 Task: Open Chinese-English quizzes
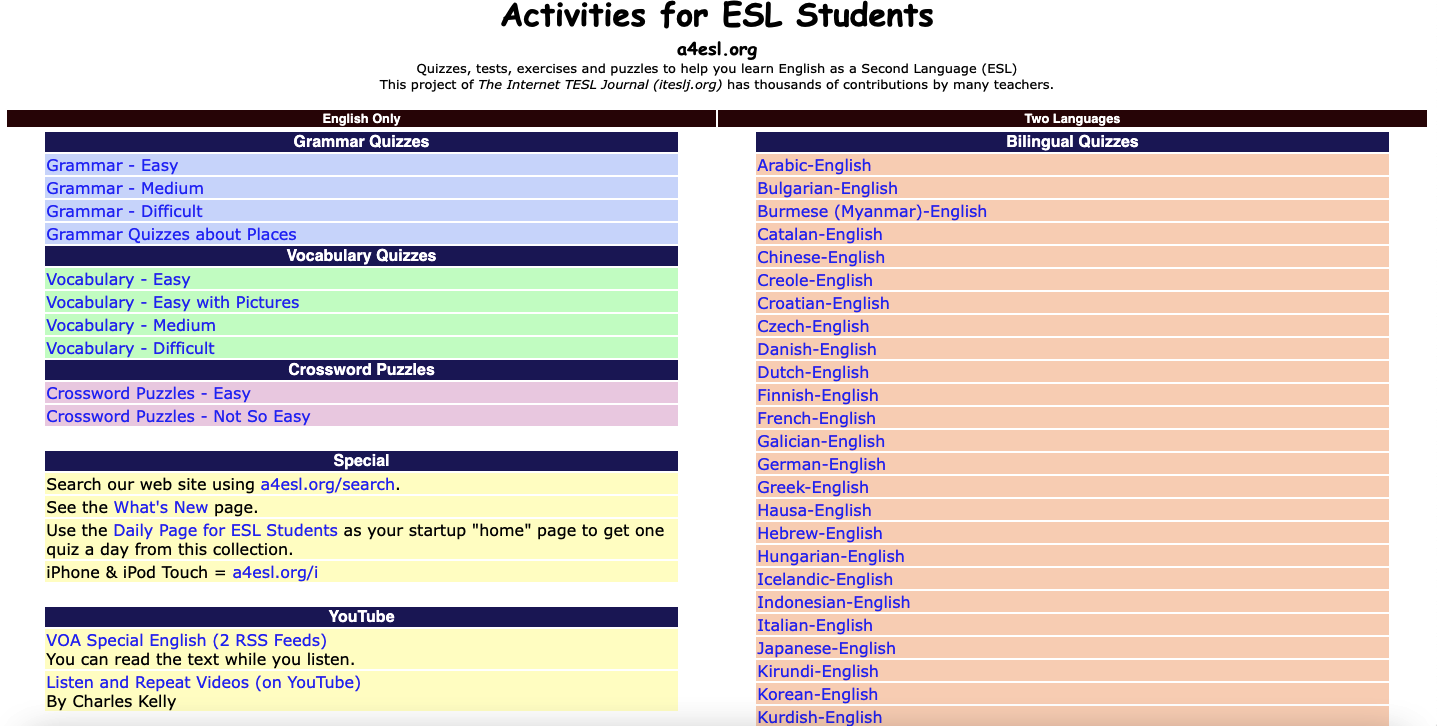click(821, 258)
